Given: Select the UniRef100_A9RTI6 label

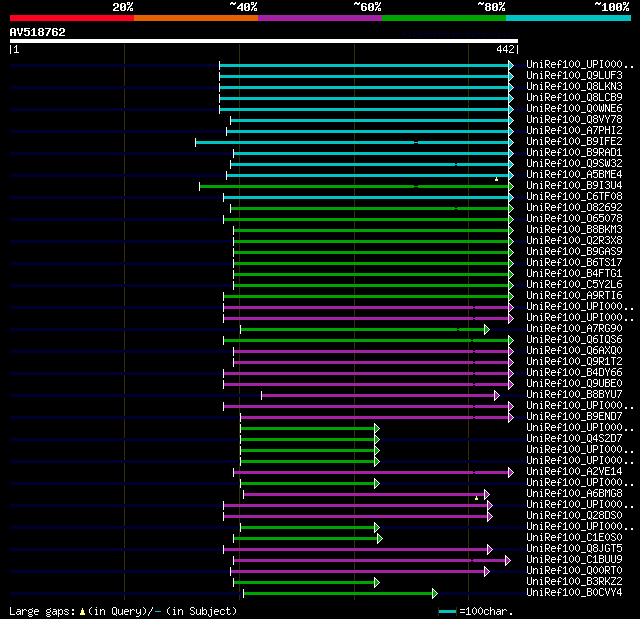Looking at the screenshot, I should pyautogui.click(x=574, y=296).
